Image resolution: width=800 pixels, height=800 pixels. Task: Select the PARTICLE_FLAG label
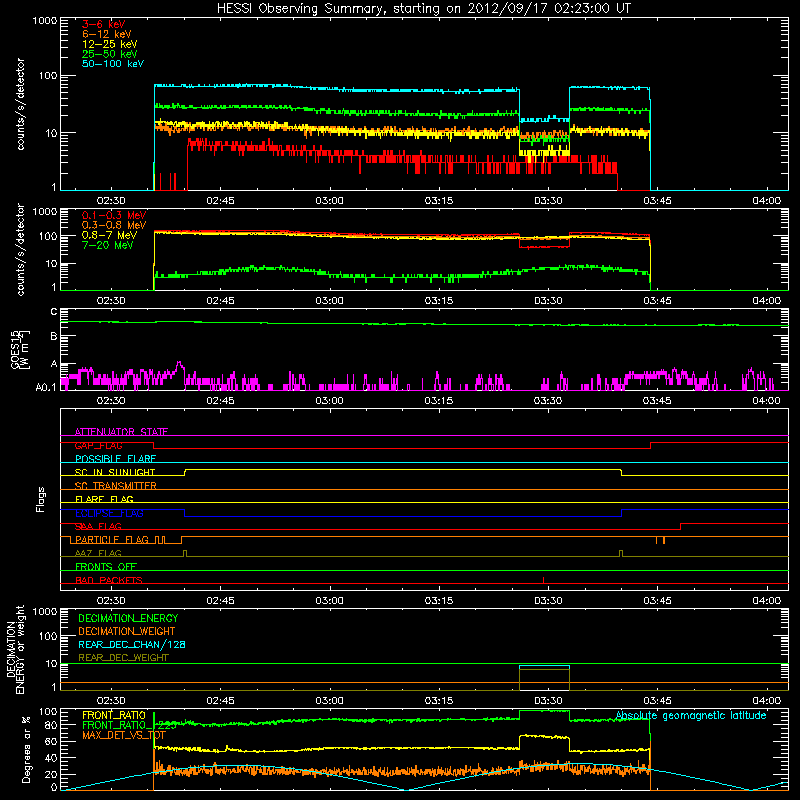[x=112, y=540]
